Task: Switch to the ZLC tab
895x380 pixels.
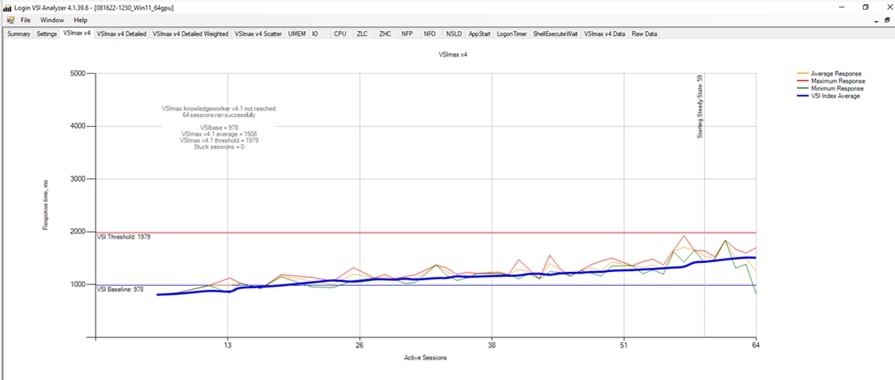Action: tap(362, 34)
